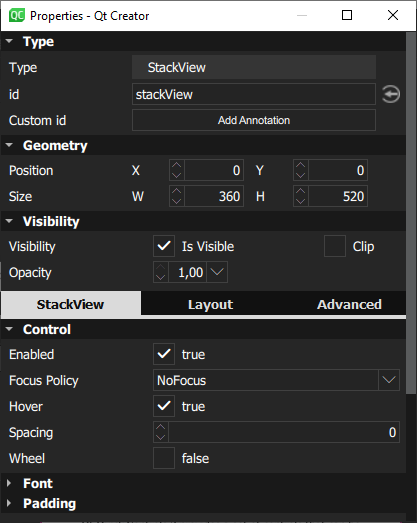
Task: Click the id input field with stackView
Action: click(254, 94)
